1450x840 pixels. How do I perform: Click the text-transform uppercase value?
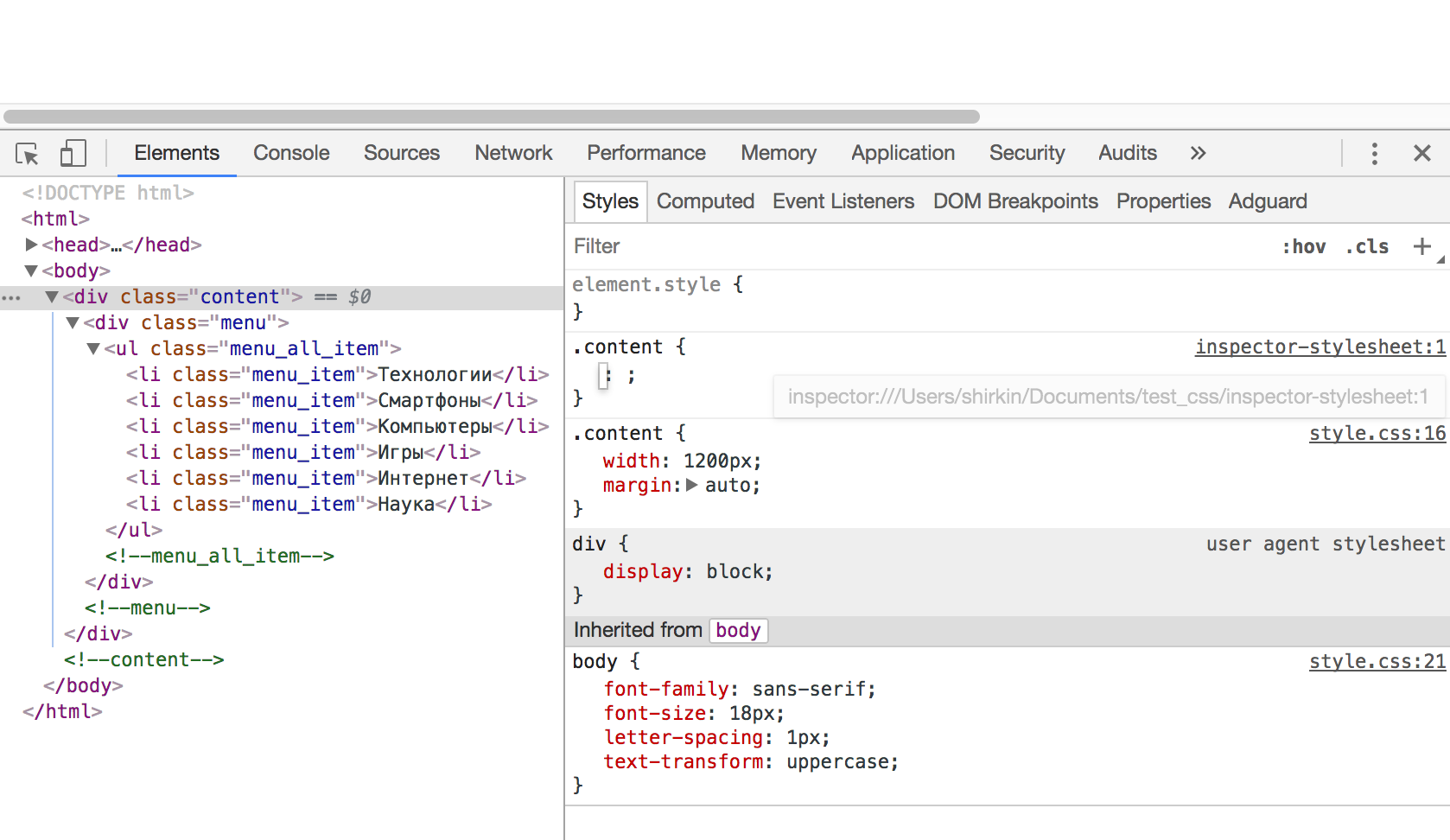click(x=836, y=761)
